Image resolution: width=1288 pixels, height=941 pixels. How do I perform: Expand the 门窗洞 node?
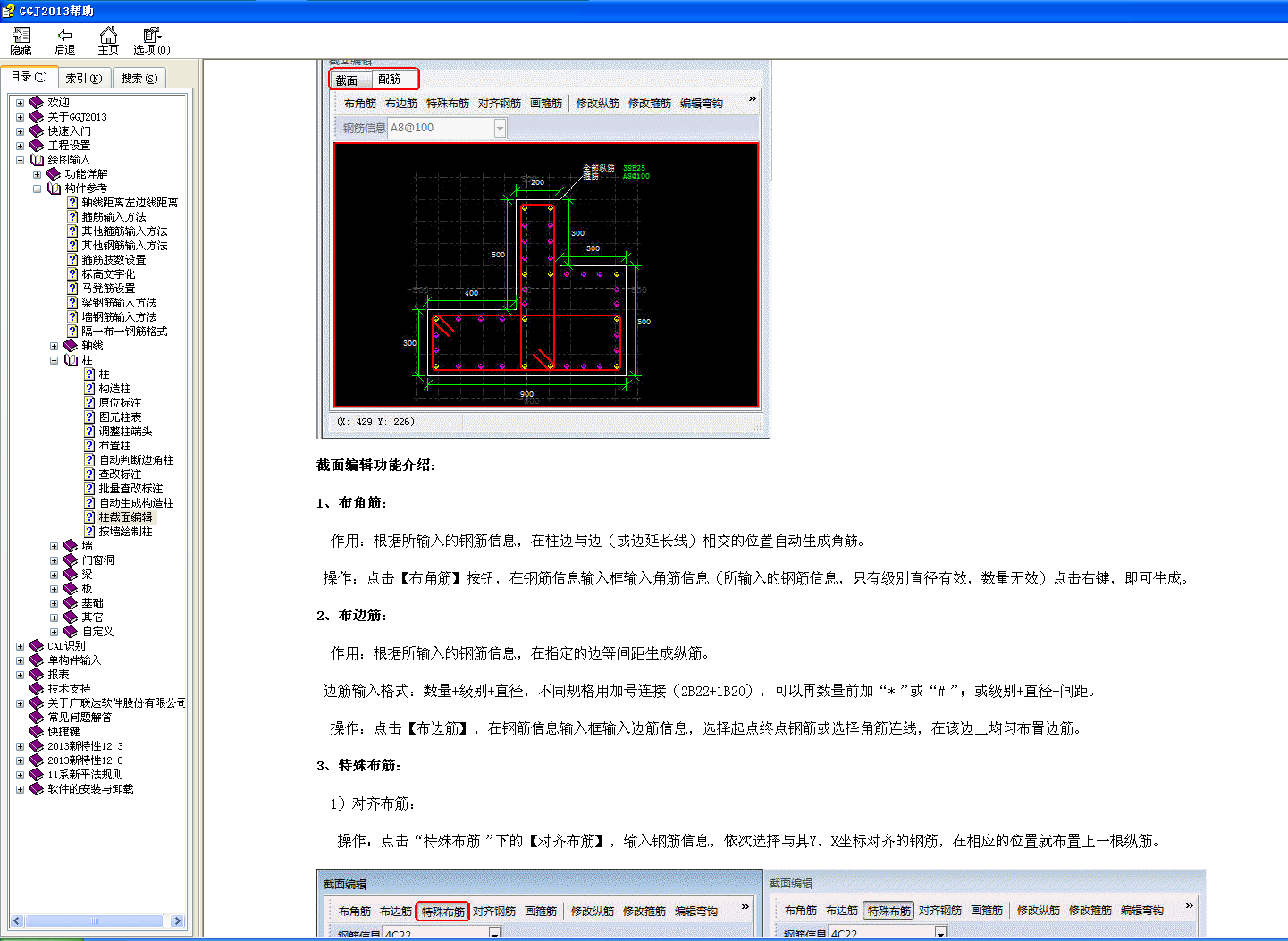[x=54, y=560]
